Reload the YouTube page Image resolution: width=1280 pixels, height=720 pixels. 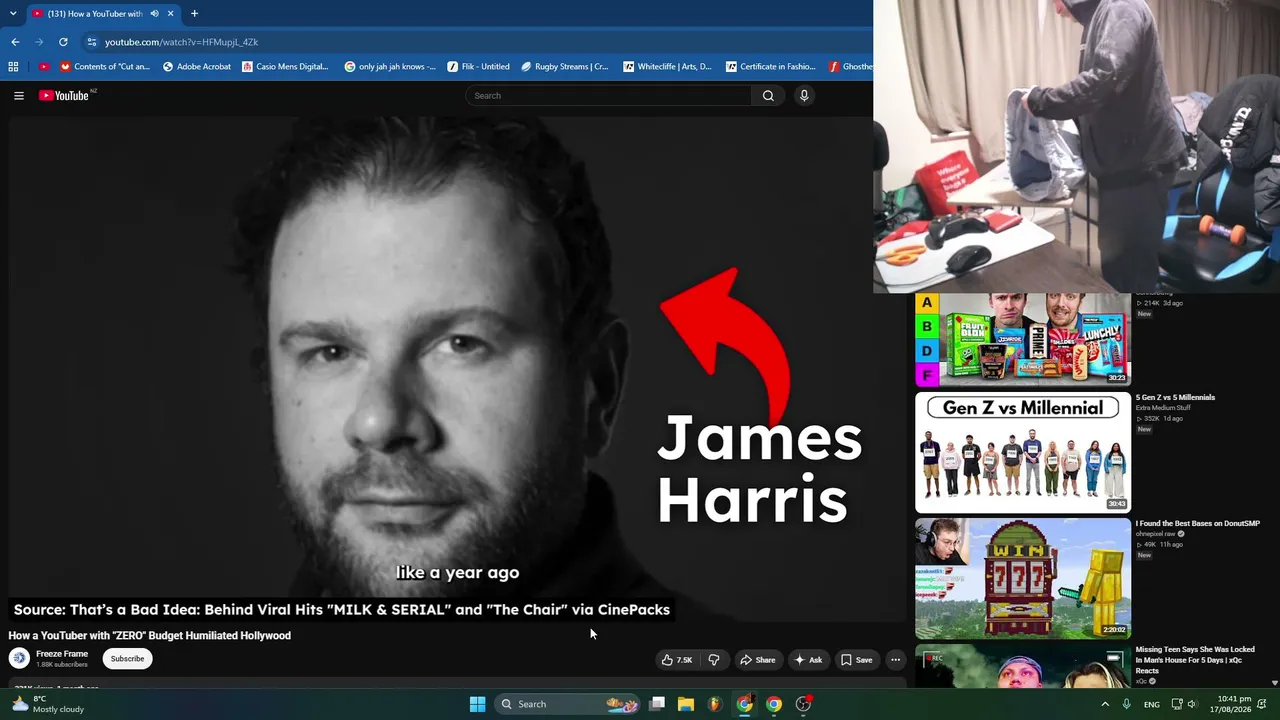[63, 42]
